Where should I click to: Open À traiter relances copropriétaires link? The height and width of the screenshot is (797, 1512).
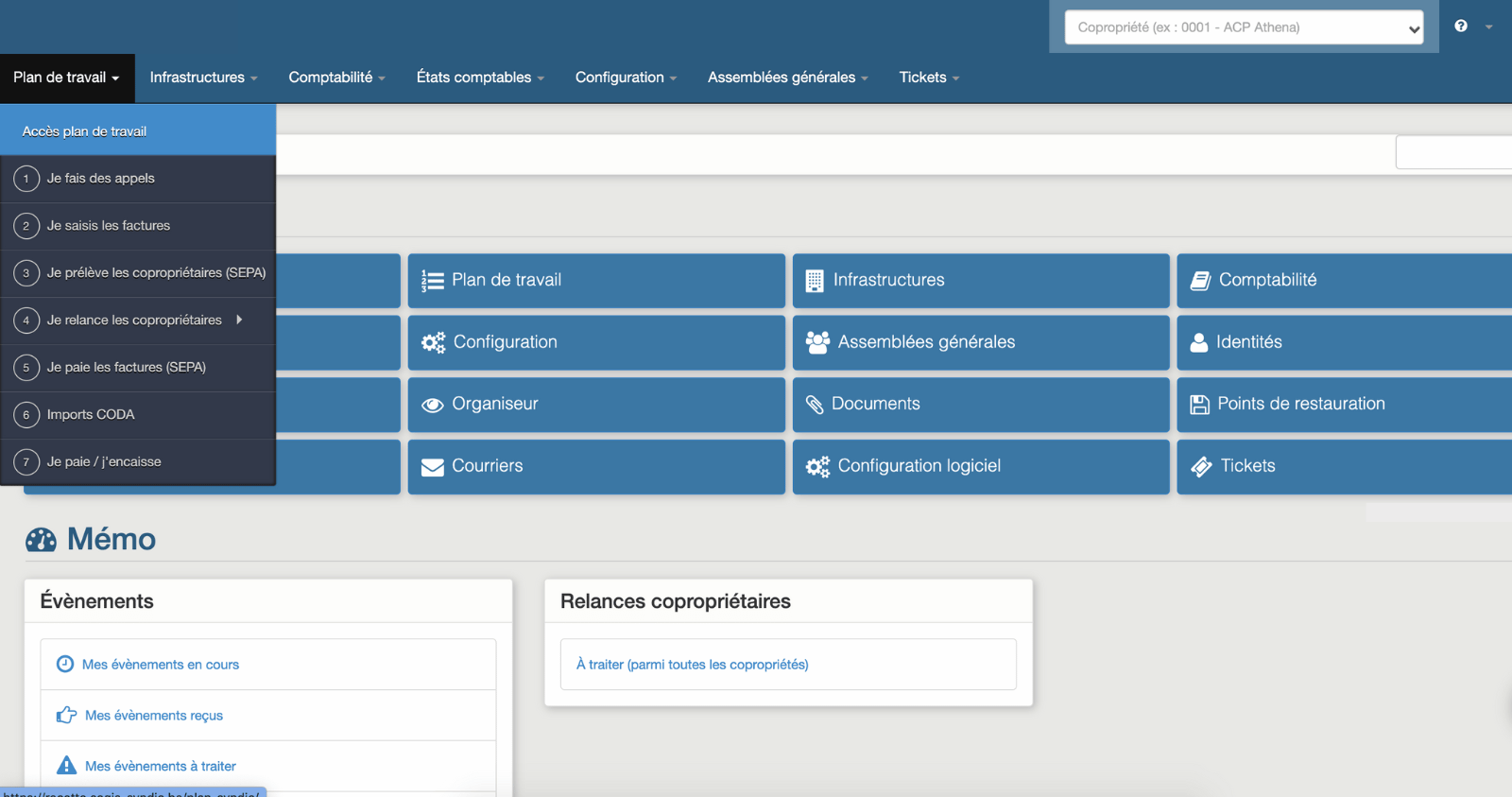[693, 665]
